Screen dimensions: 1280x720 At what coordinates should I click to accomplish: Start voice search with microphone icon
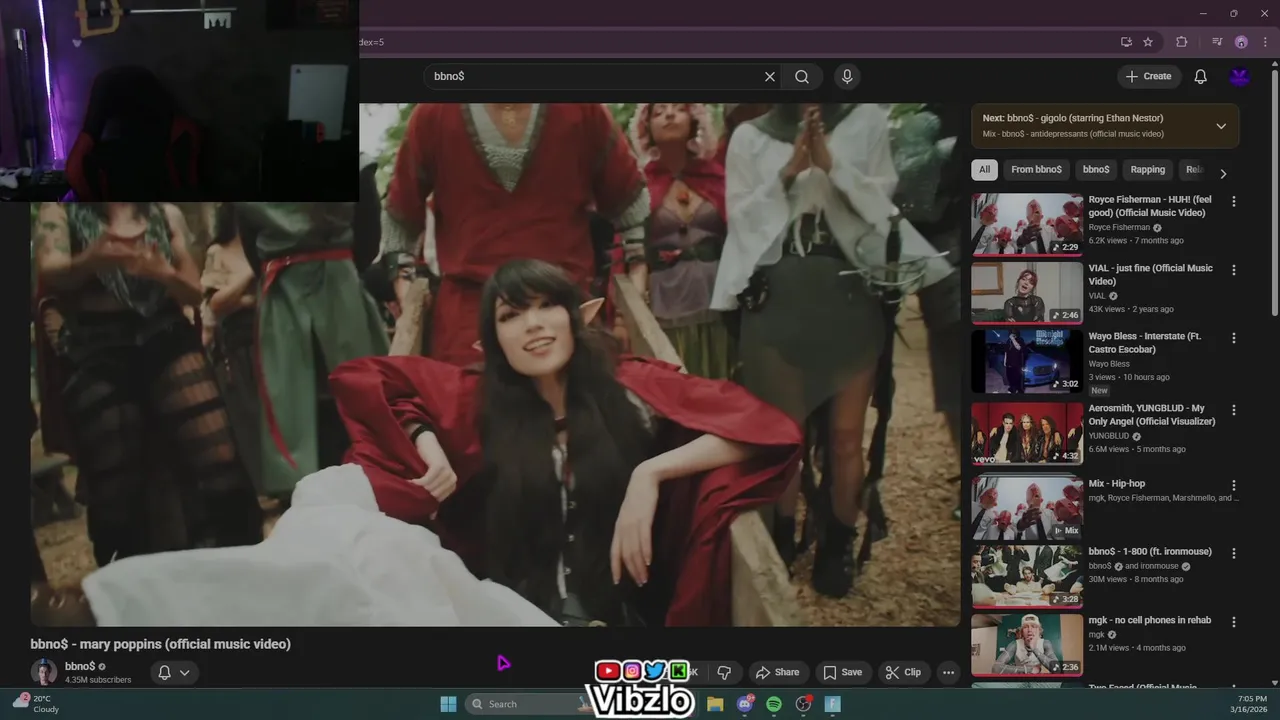847,76
